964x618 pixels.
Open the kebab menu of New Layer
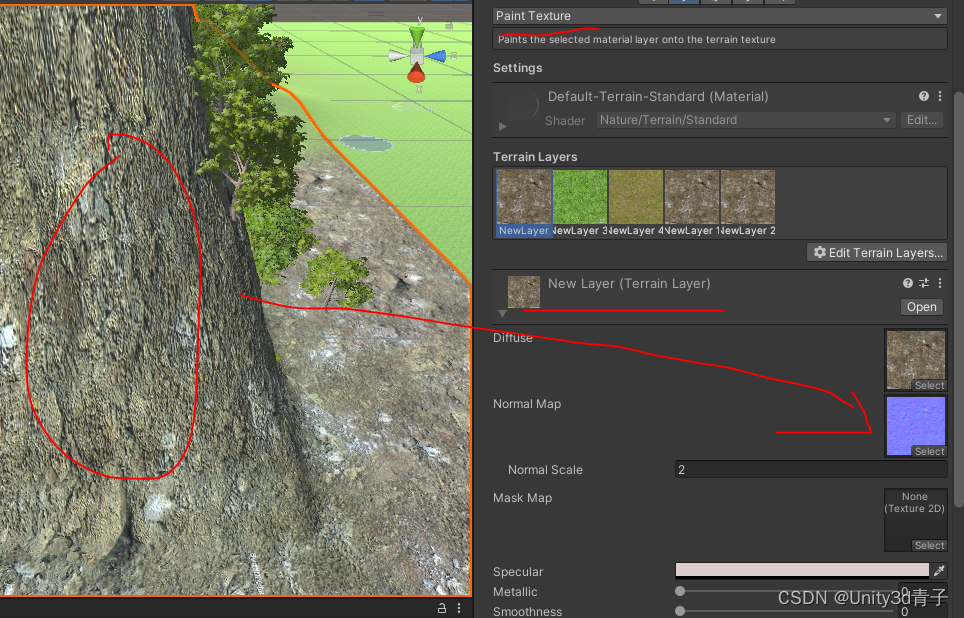click(939, 283)
